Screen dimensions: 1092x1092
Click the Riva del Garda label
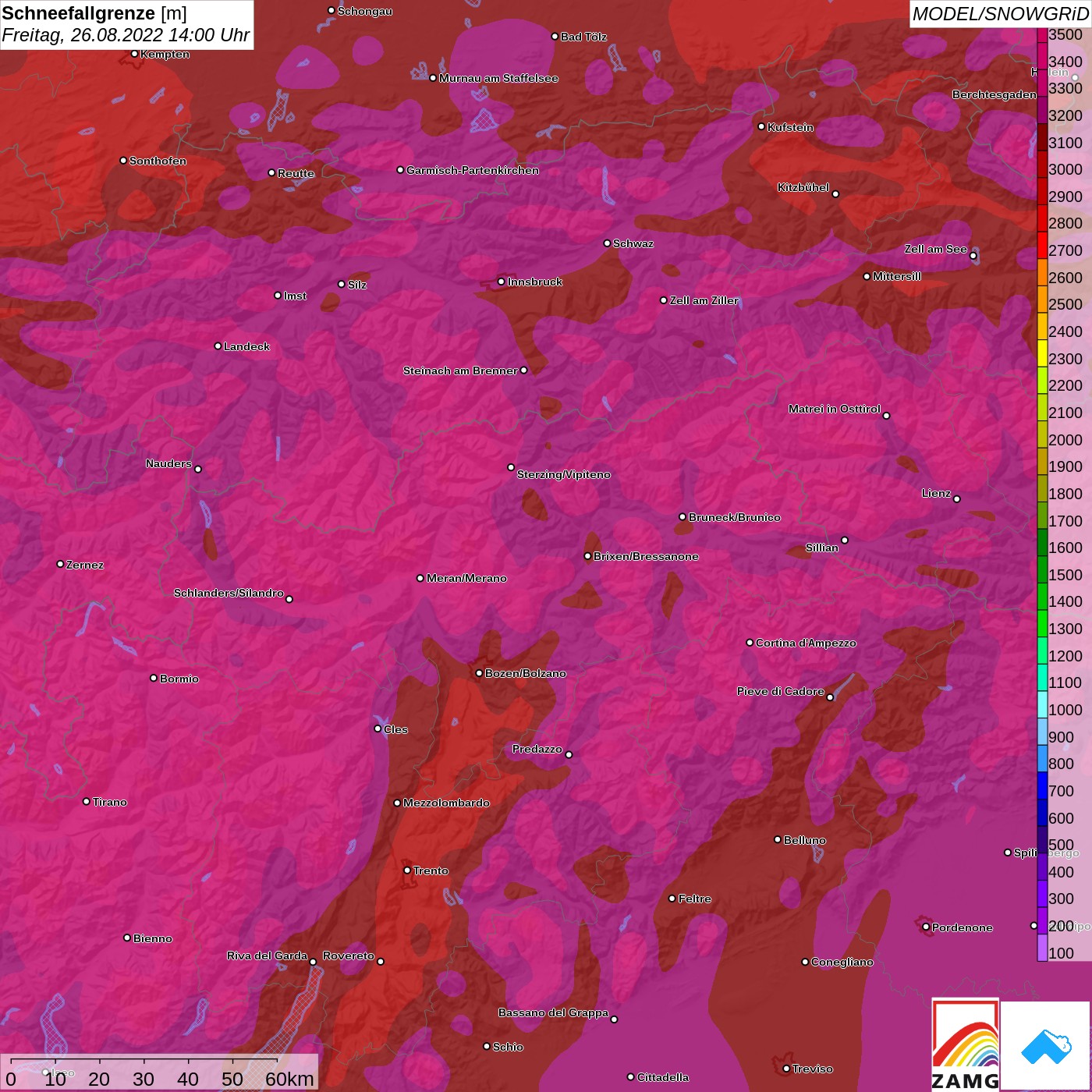point(268,955)
